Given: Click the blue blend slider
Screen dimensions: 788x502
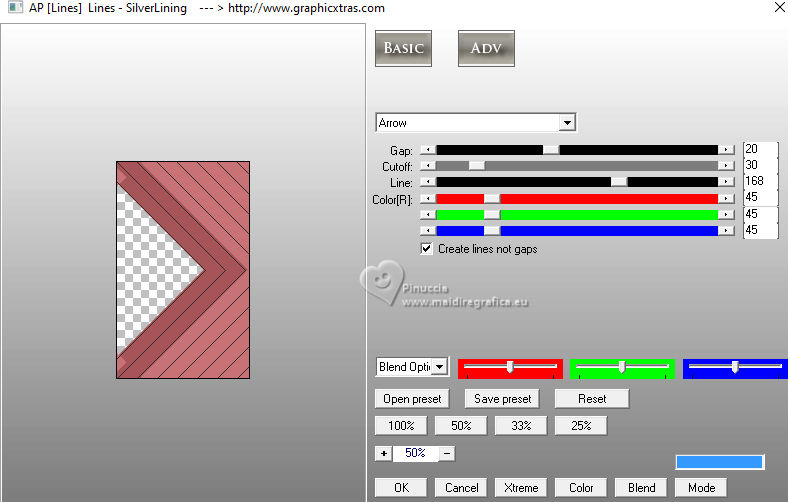Looking at the screenshot, I should point(735,368).
